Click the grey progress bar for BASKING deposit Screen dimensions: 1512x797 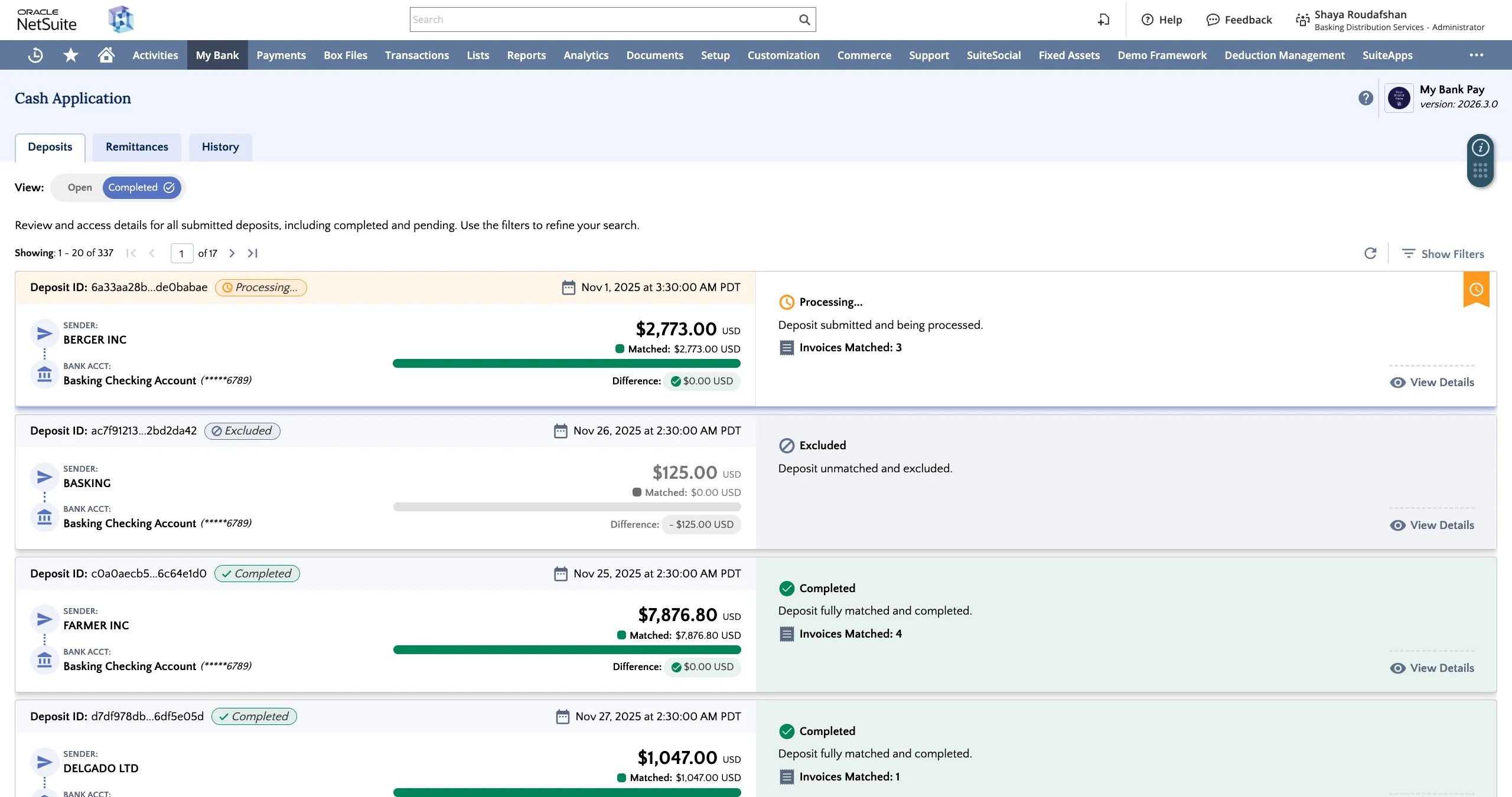567,507
